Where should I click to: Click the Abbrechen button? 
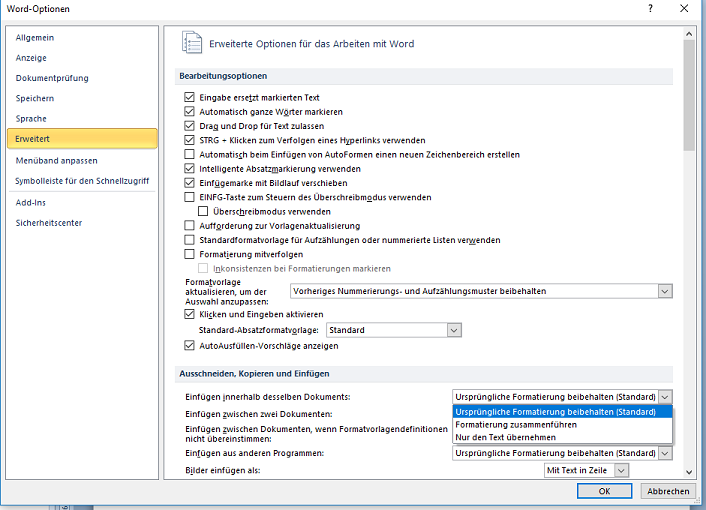668,491
